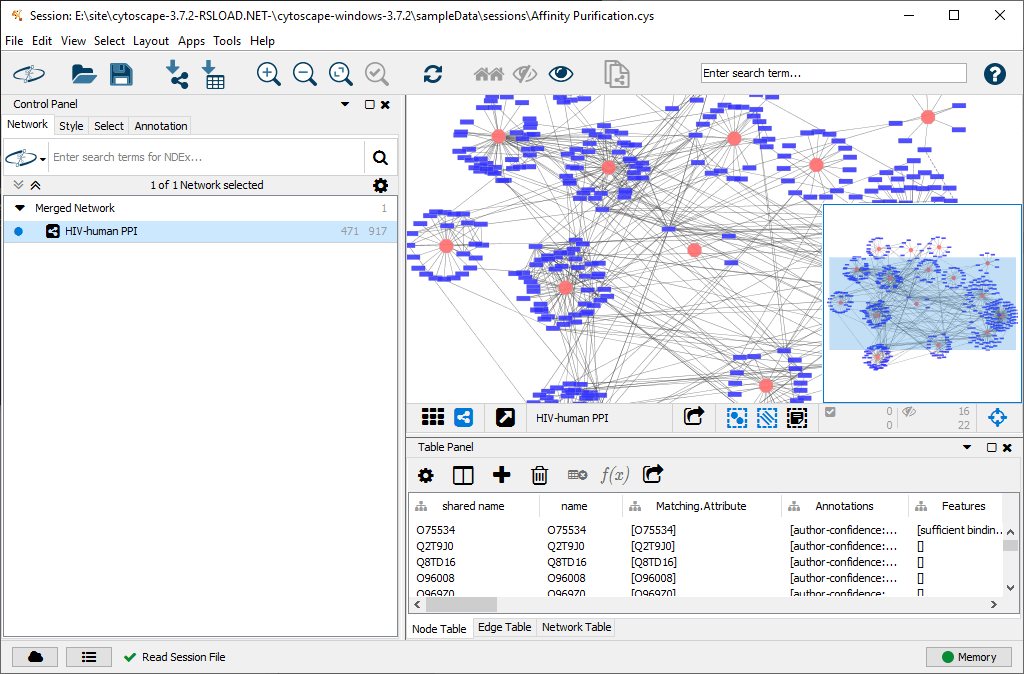Delete column using trash icon in Table Panel
1024x674 pixels.
pos(539,475)
